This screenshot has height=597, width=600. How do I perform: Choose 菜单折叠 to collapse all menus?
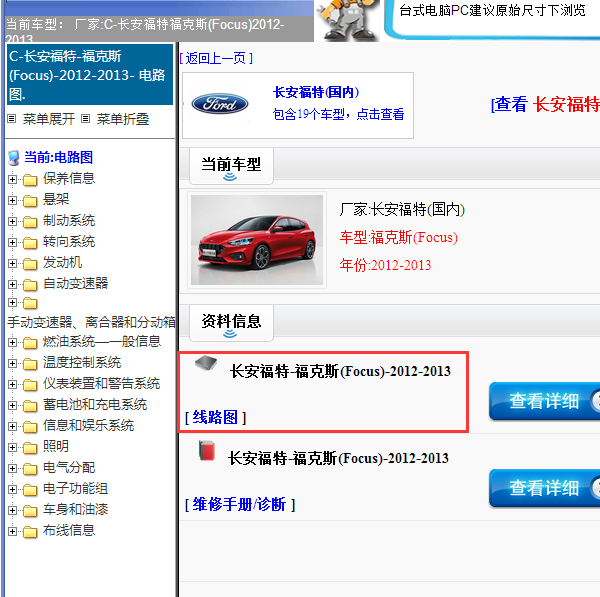click(122, 119)
